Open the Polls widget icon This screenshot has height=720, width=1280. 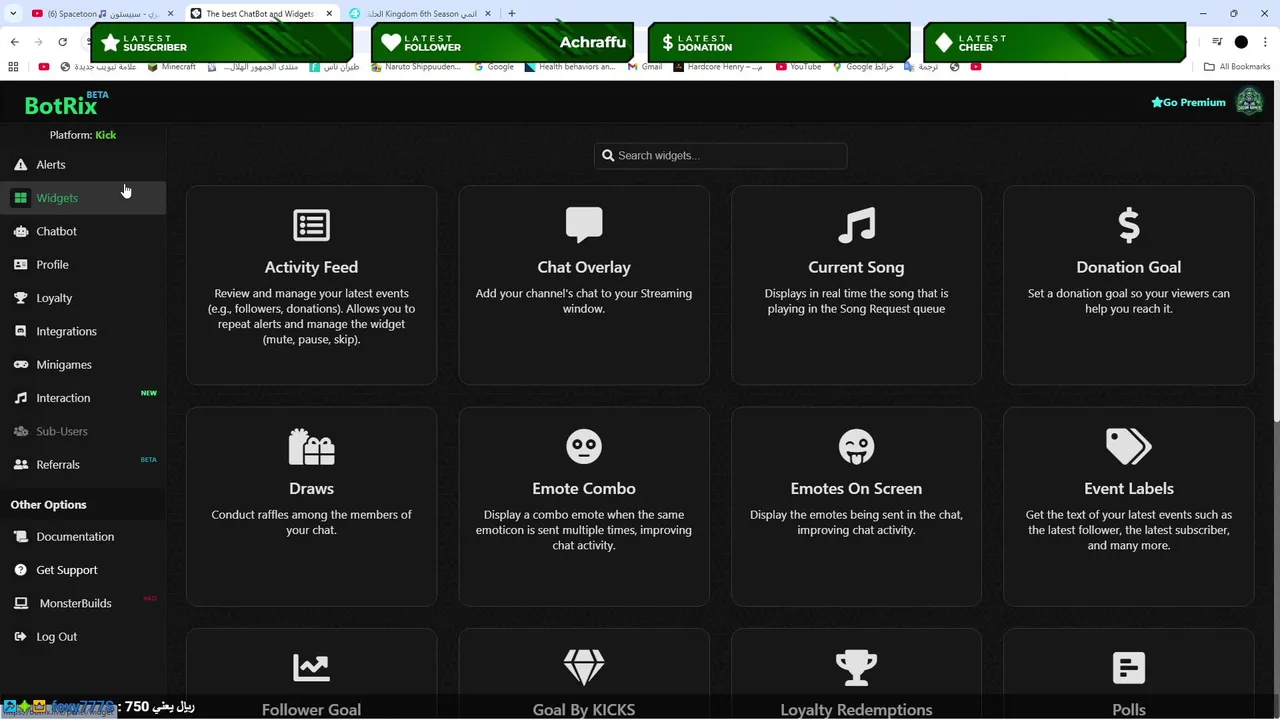pos(1129,667)
